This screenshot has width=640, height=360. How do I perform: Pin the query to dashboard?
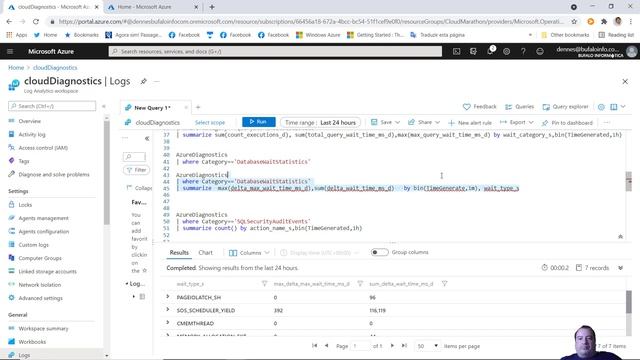coord(567,122)
